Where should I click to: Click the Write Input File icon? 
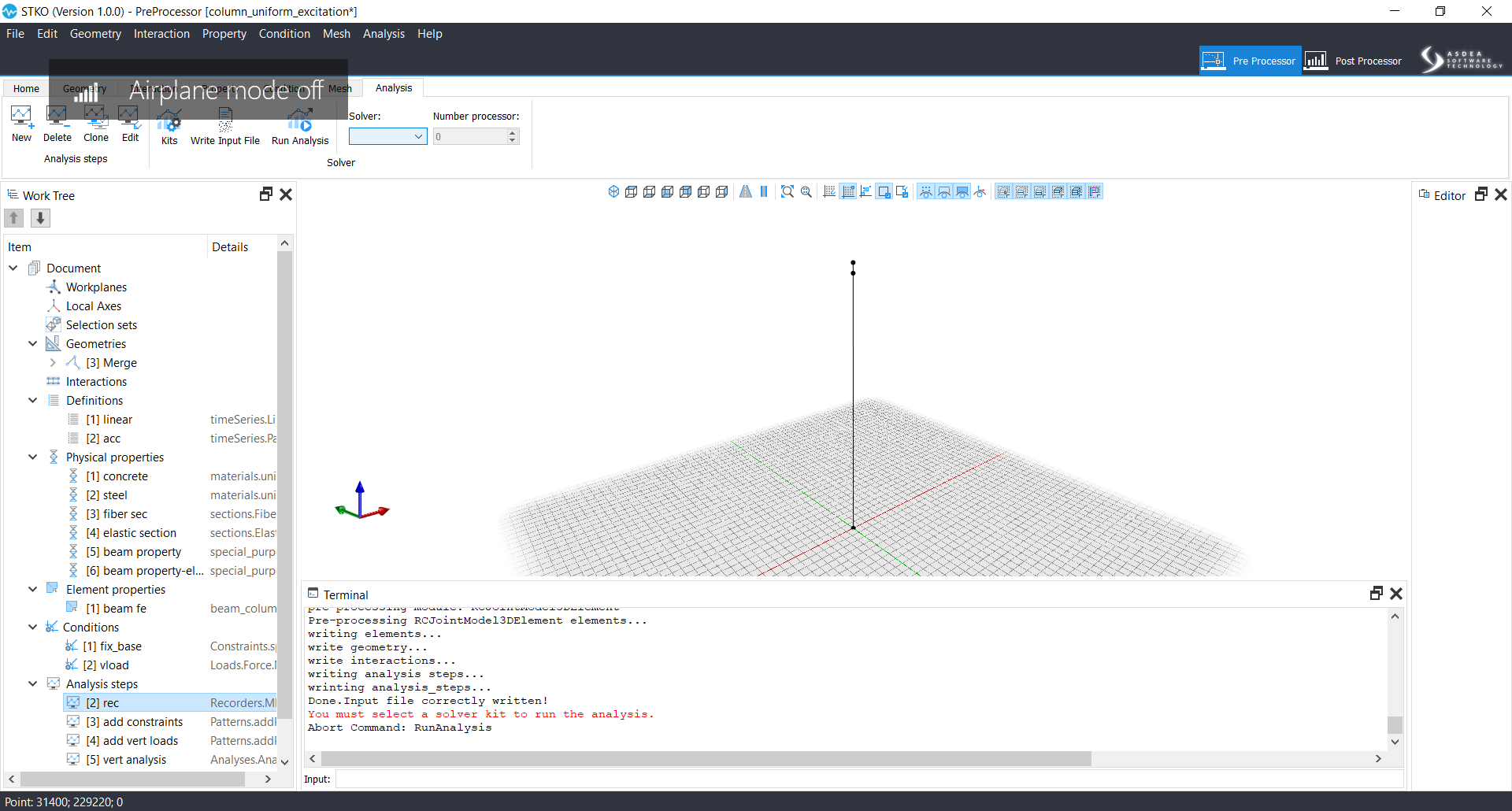point(225,120)
